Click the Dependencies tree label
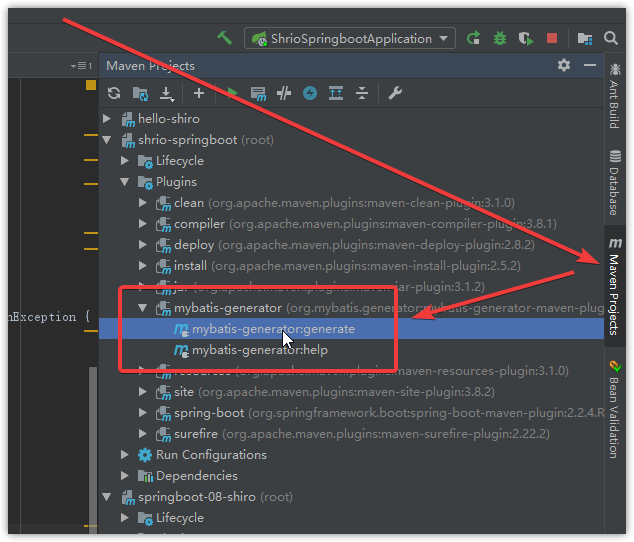The height and width of the screenshot is (542, 634). (197, 476)
